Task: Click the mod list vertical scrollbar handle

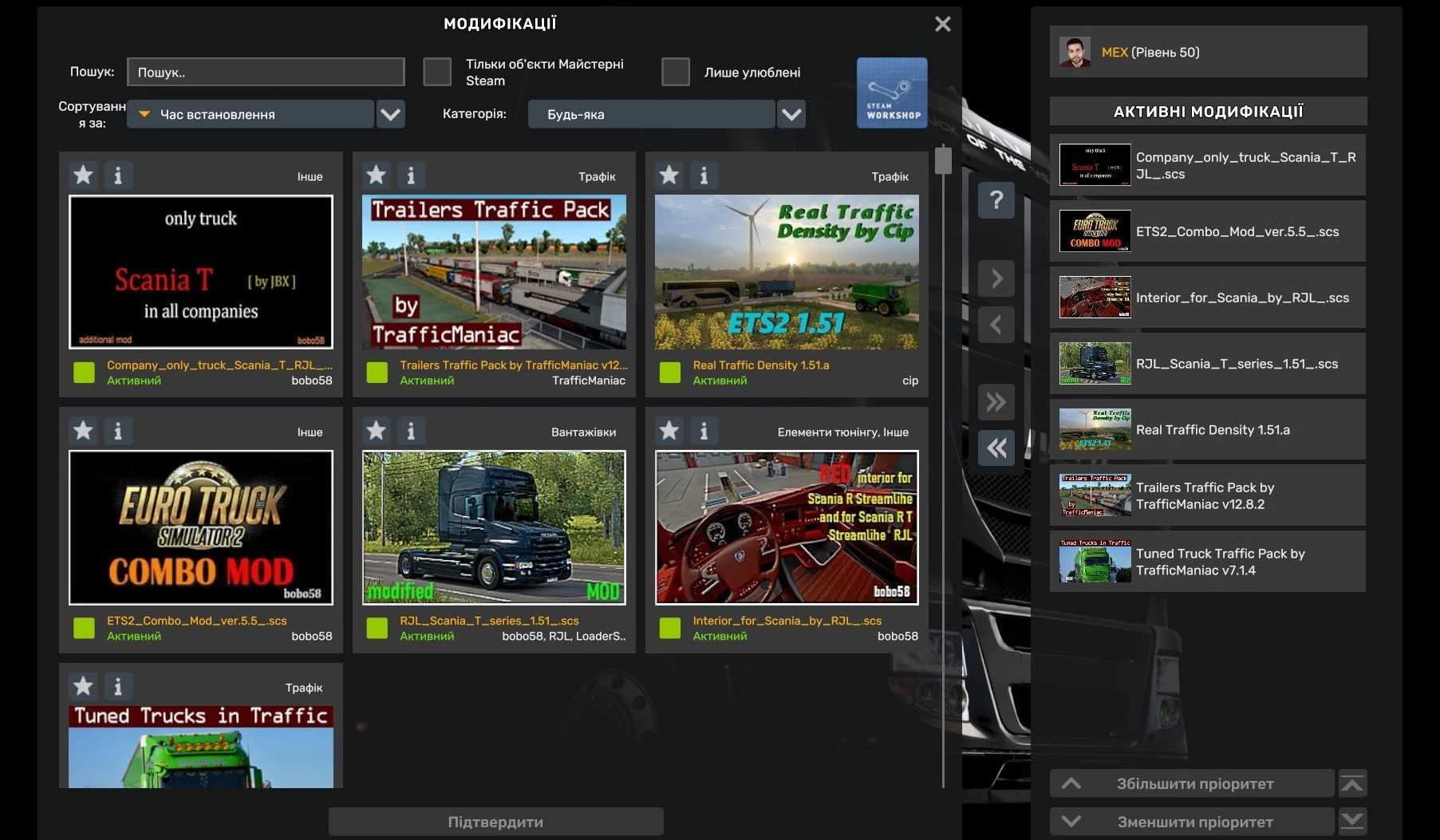Action: (x=943, y=160)
